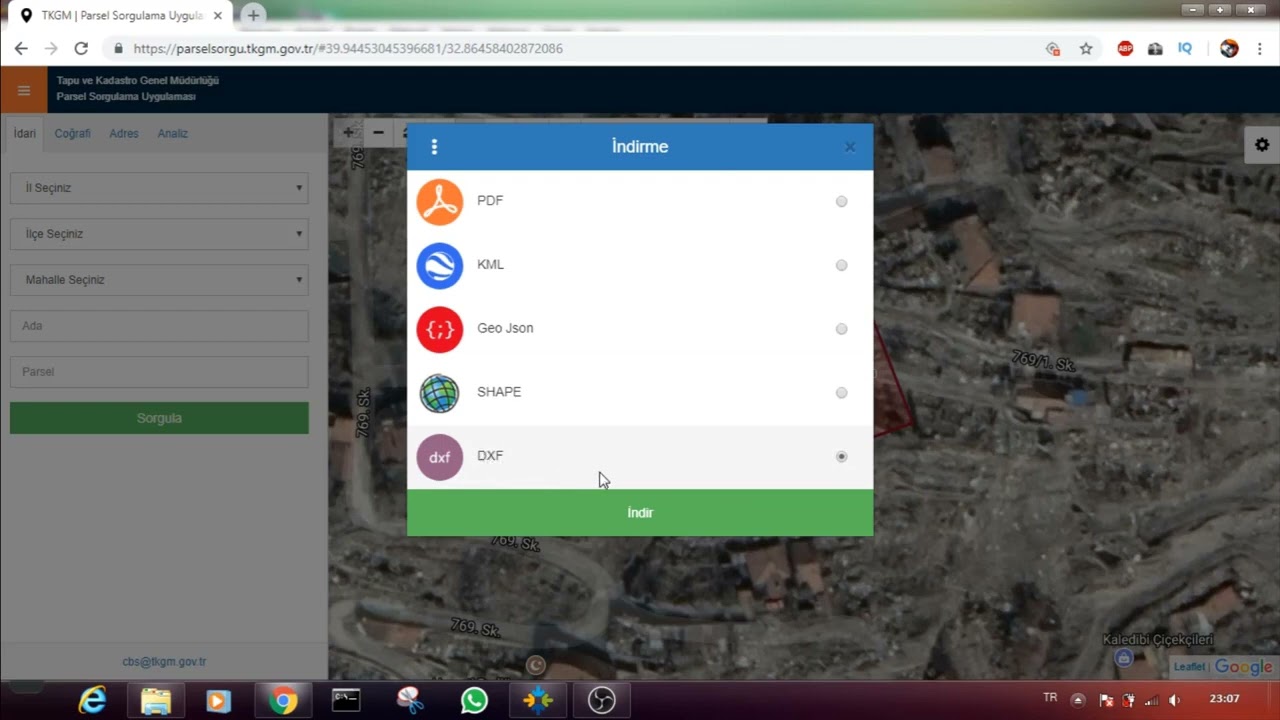This screenshot has height=720, width=1280.
Task: Click the Leaflet attribution link
Action: (1189, 667)
